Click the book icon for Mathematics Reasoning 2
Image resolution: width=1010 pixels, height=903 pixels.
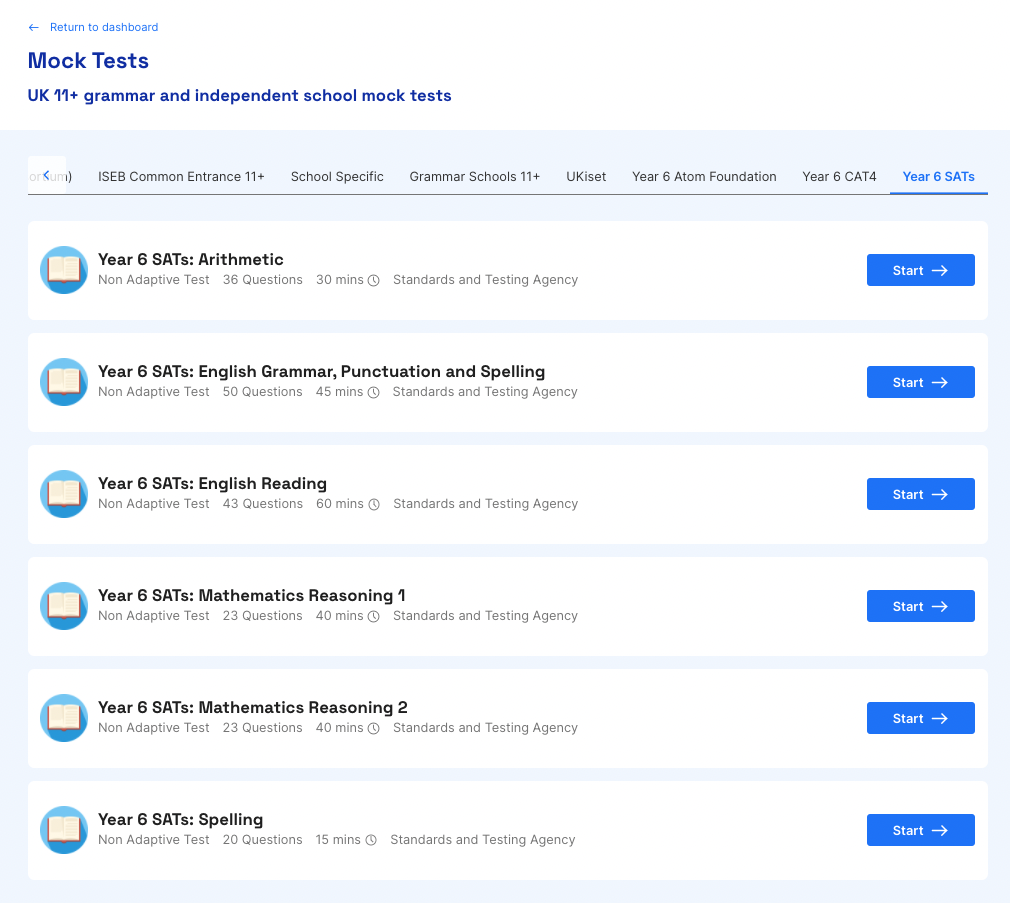pos(64,718)
